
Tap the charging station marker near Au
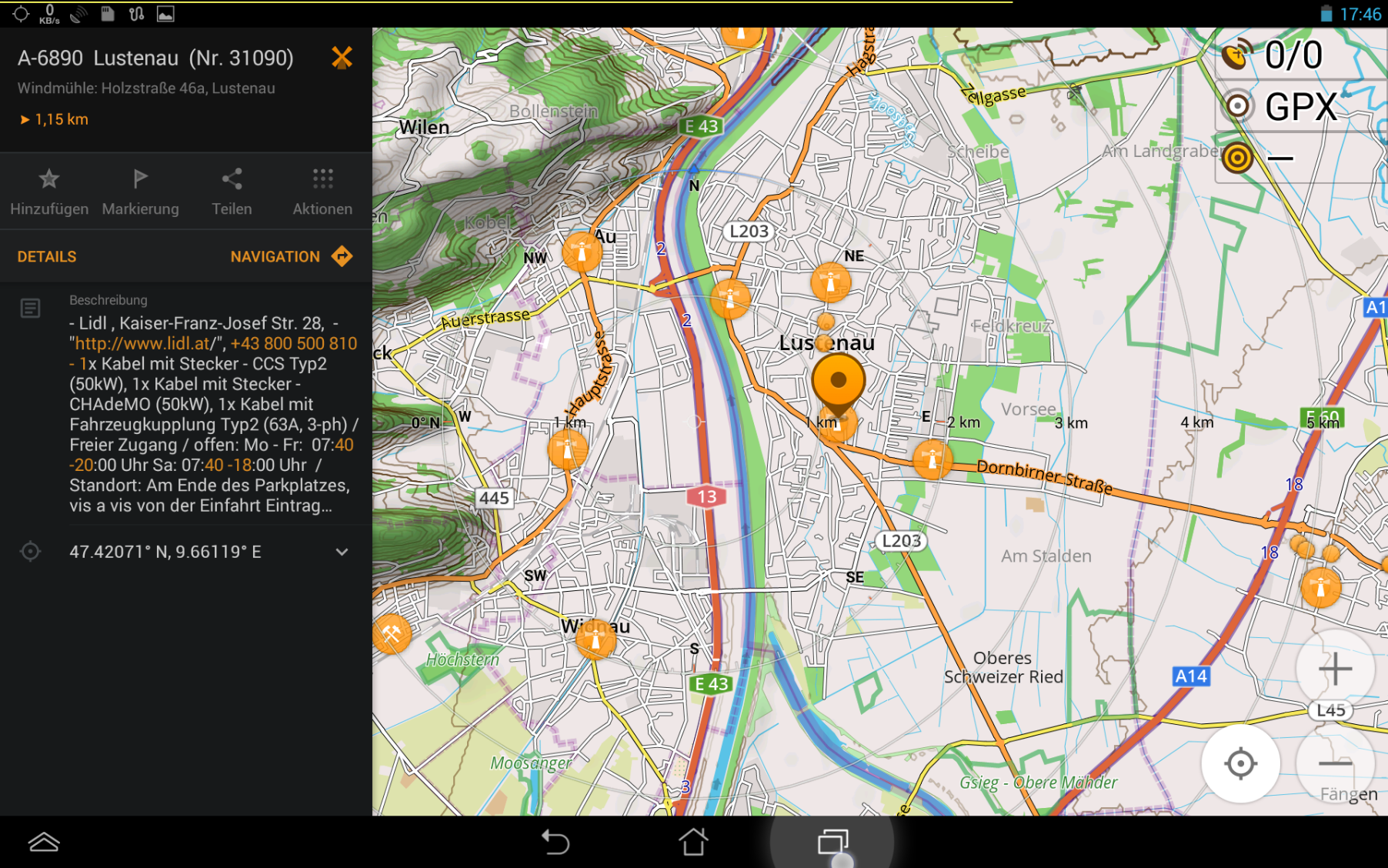582,252
